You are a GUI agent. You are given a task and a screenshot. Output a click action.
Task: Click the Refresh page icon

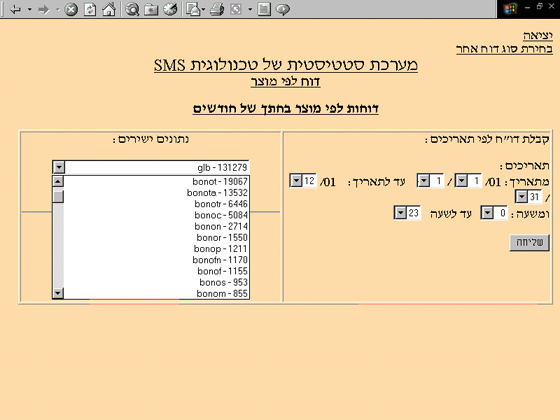click(90, 9)
